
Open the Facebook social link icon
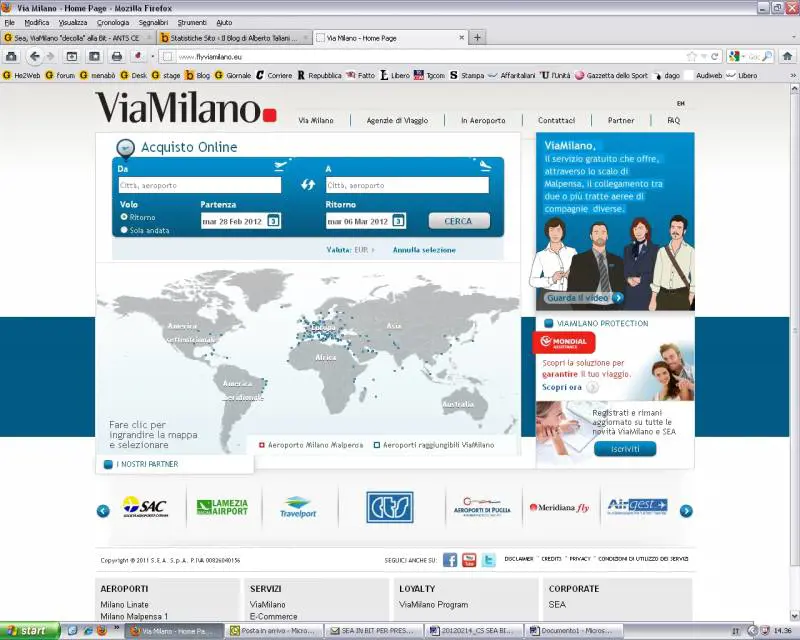[x=450, y=560]
